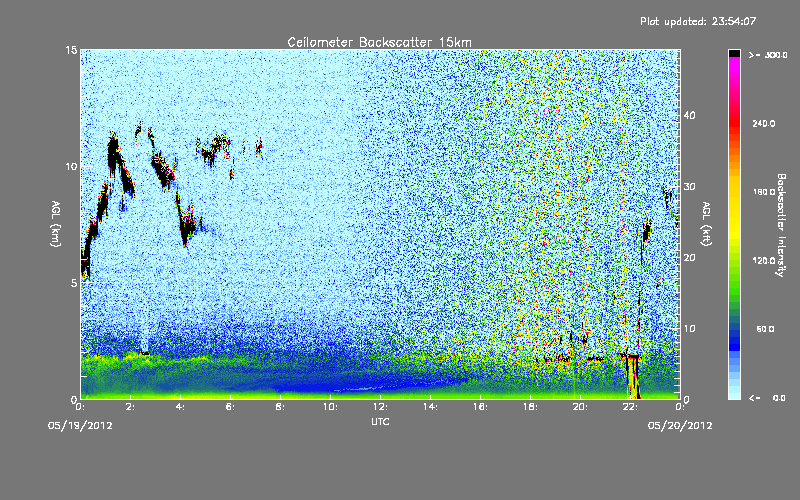Click the end date label 05/20/2012

coord(680,426)
